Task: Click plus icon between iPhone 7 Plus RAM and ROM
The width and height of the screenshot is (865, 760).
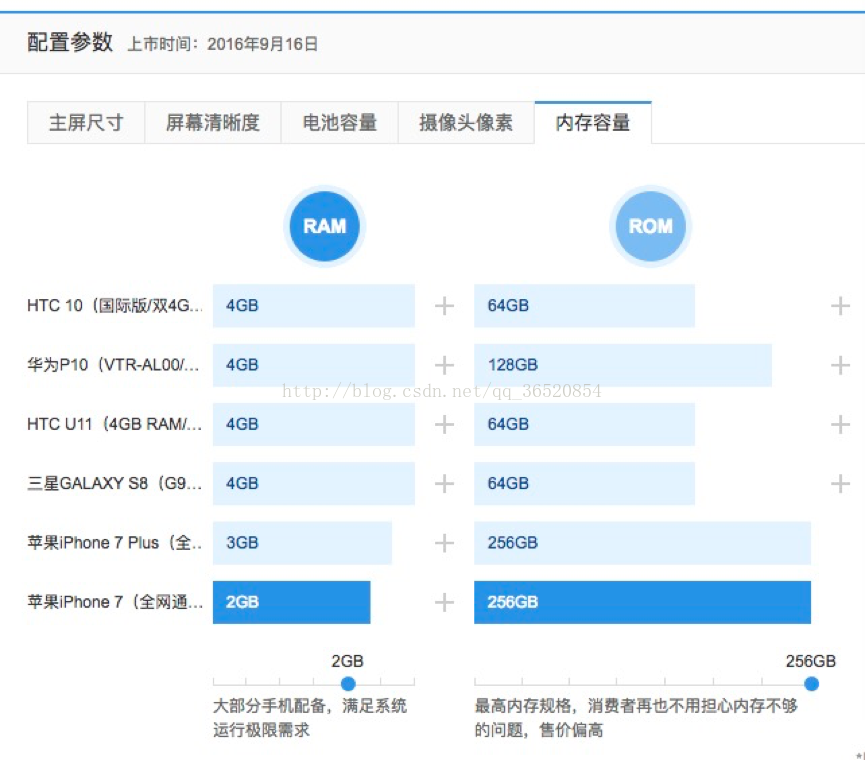Action: 444,543
